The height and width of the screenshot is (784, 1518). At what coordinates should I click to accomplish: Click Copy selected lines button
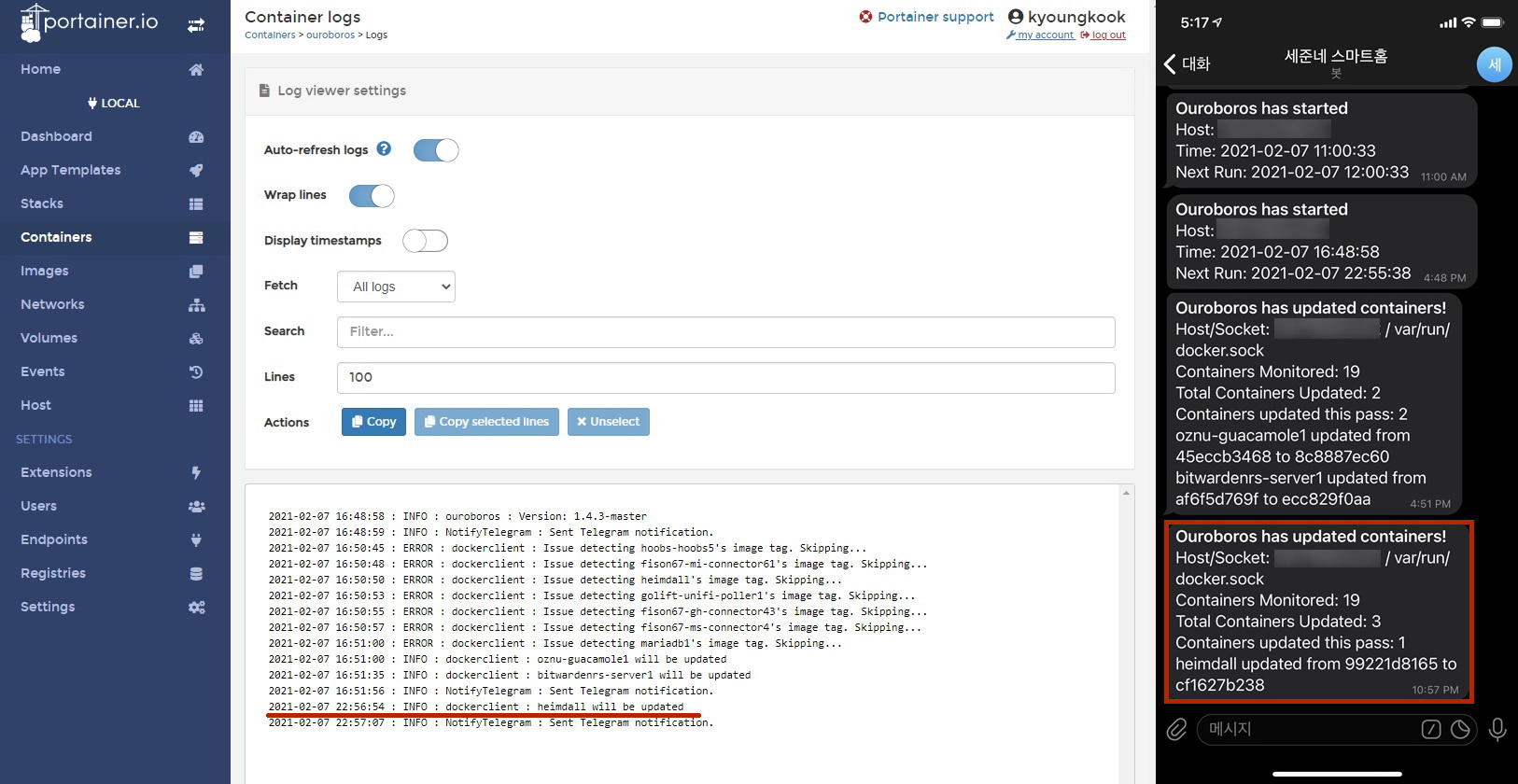tap(486, 422)
